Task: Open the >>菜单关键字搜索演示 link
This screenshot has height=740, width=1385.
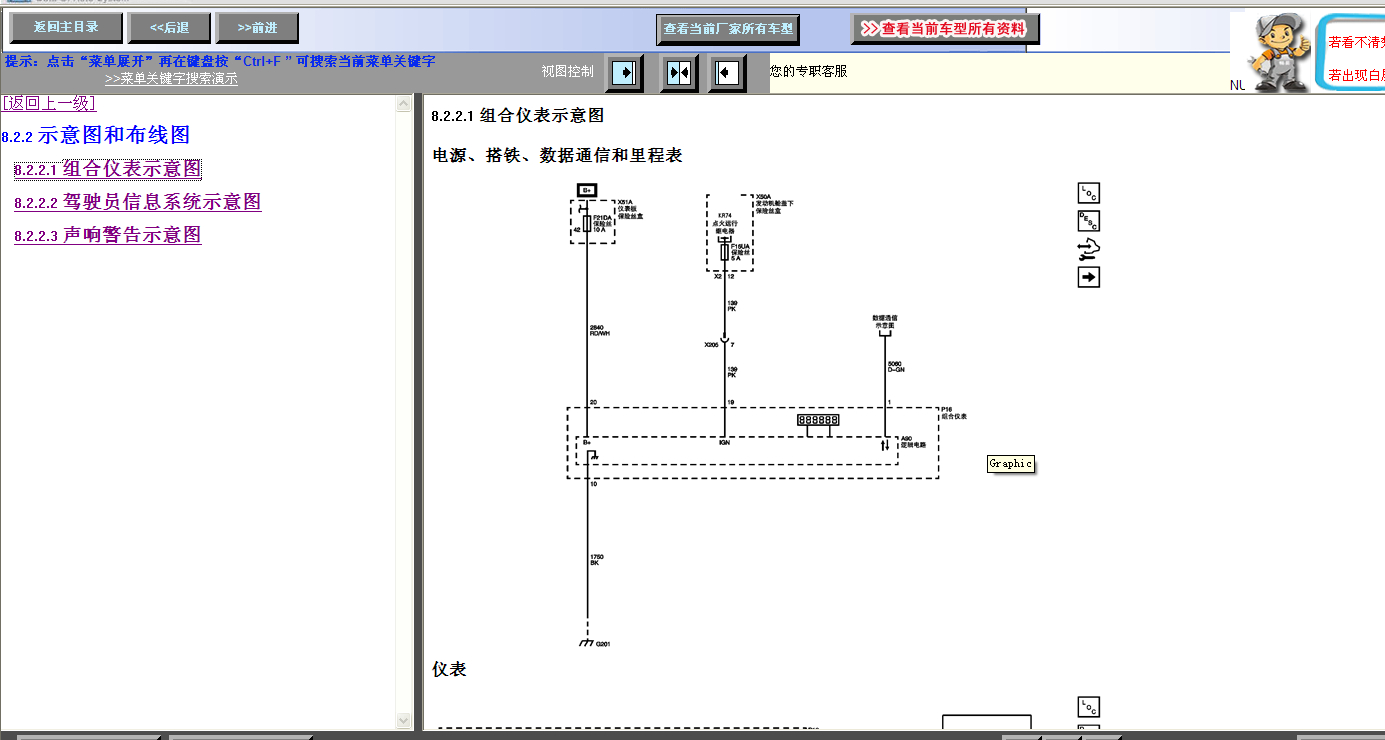Action: pyautogui.click(x=171, y=79)
